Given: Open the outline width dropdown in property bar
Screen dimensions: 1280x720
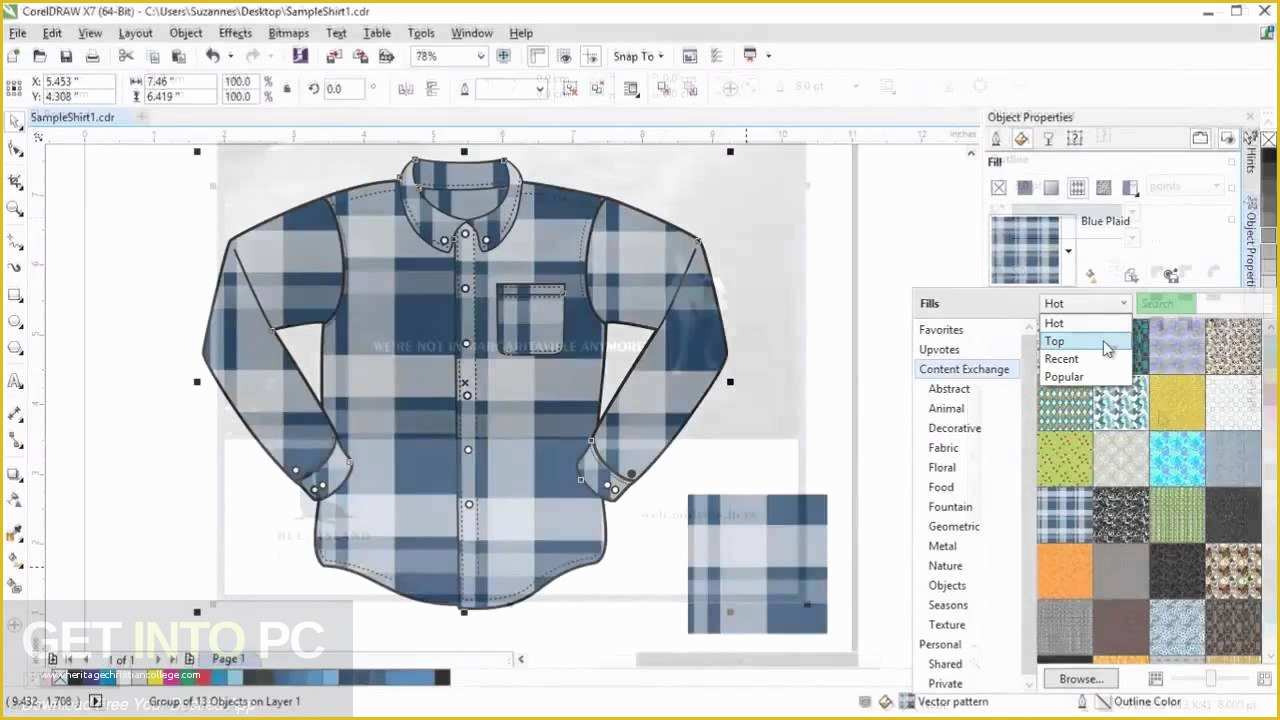Looking at the screenshot, I should (540, 89).
